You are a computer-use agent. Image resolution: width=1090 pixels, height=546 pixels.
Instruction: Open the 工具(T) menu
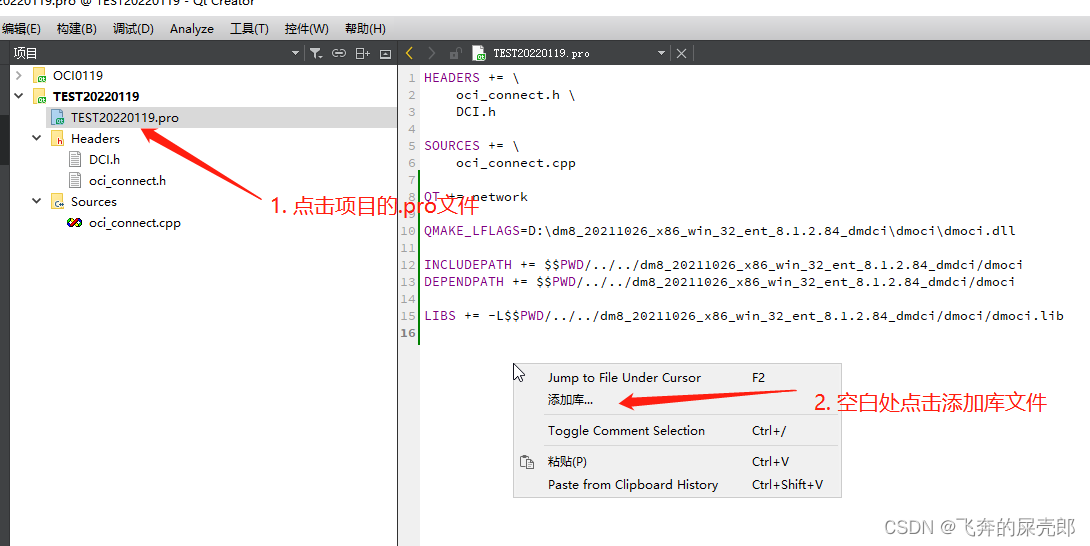coord(249,29)
